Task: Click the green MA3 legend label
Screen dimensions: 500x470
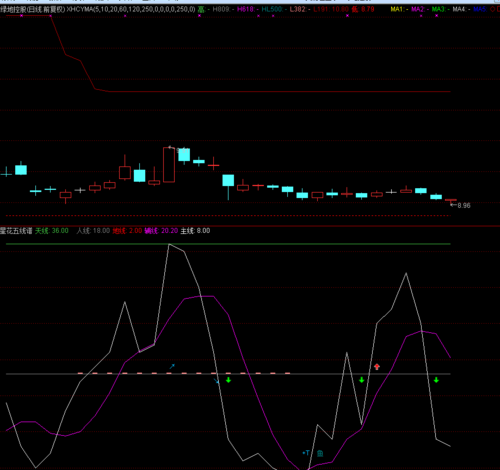Action: (440, 9)
